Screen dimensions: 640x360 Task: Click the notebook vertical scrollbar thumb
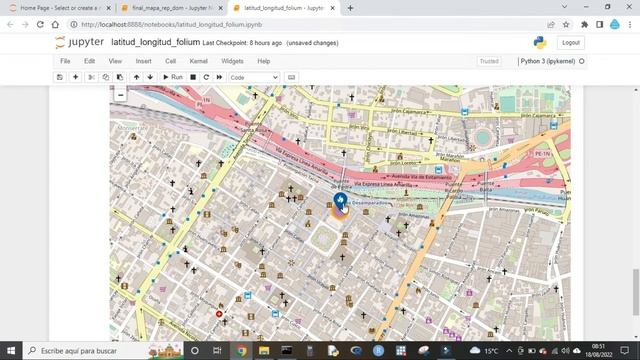636,292
